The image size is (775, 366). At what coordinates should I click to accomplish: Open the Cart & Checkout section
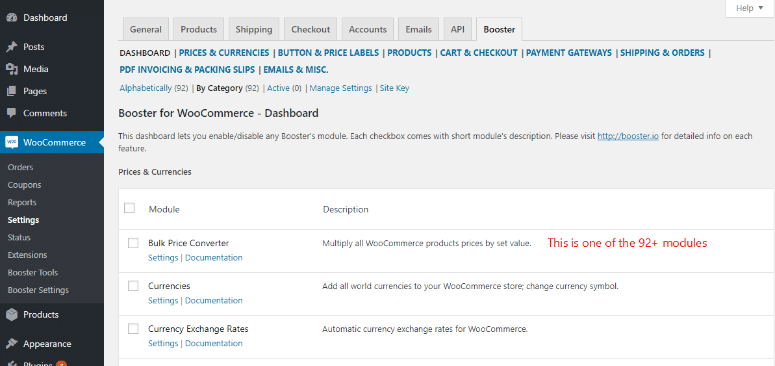479,53
